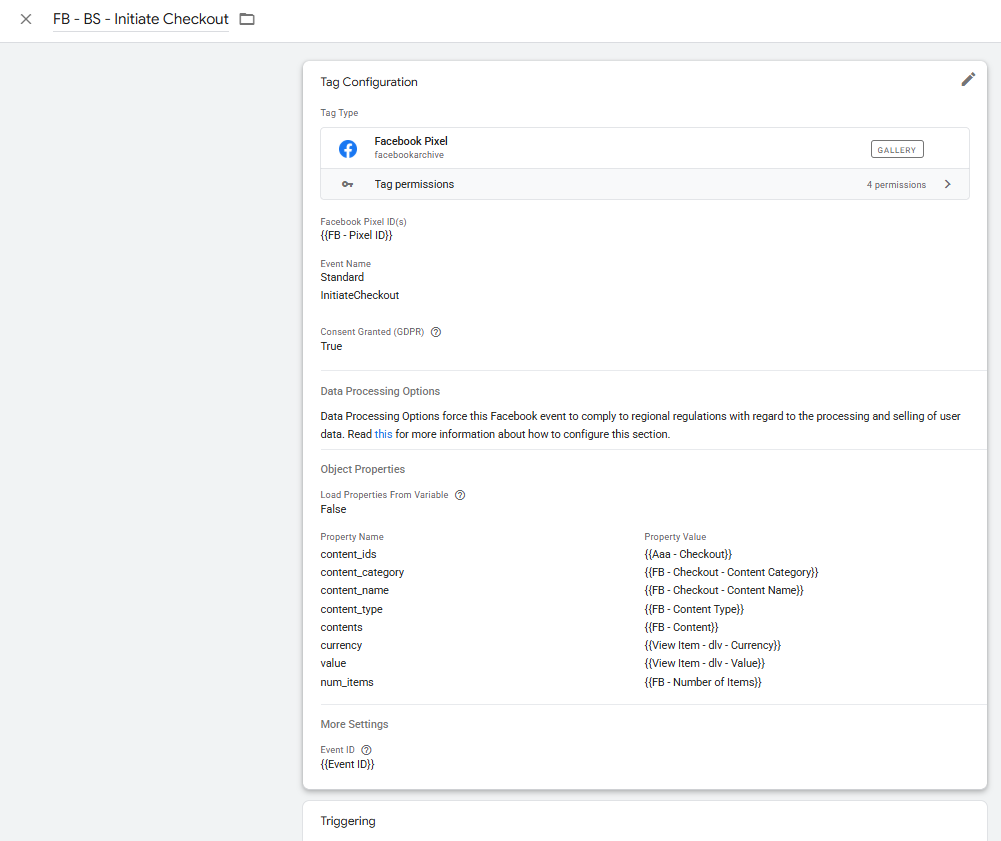
Task: Open help icon beside Event ID label
Action: 366,750
